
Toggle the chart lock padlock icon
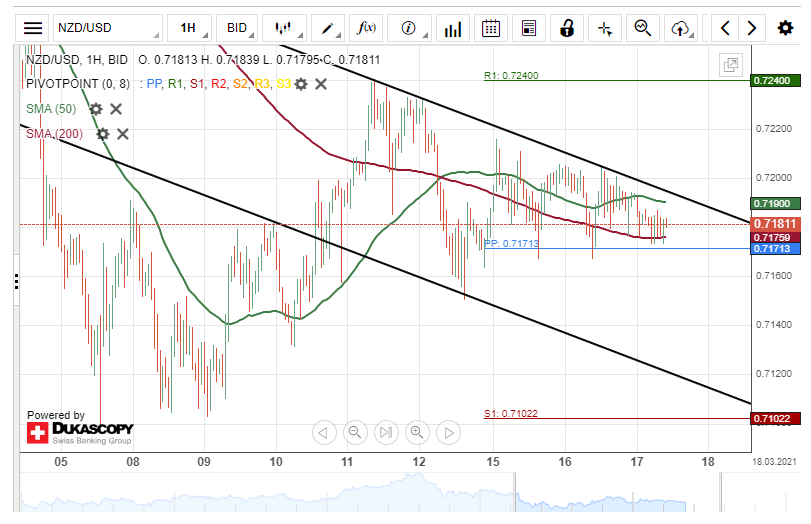coord(567,28)
